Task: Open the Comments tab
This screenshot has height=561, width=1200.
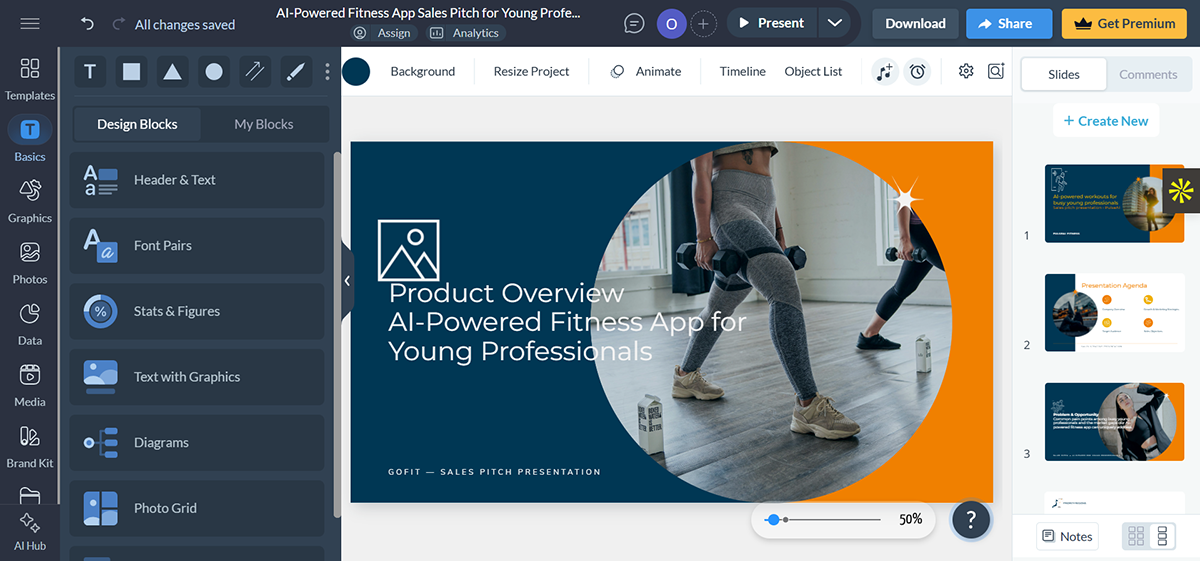Action: (1148, 74)
